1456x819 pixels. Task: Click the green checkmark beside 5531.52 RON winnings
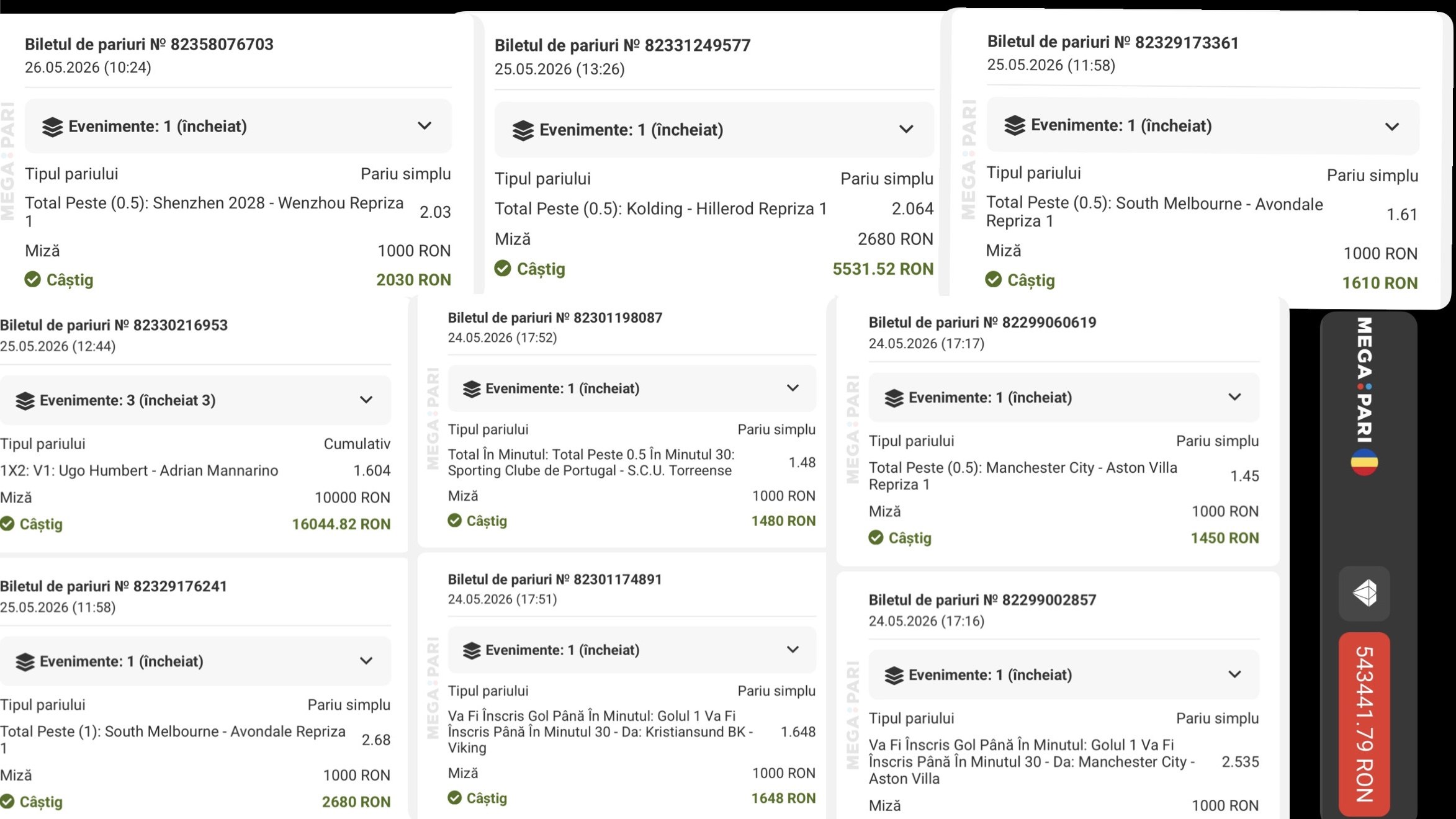click(x=503, y=269)
